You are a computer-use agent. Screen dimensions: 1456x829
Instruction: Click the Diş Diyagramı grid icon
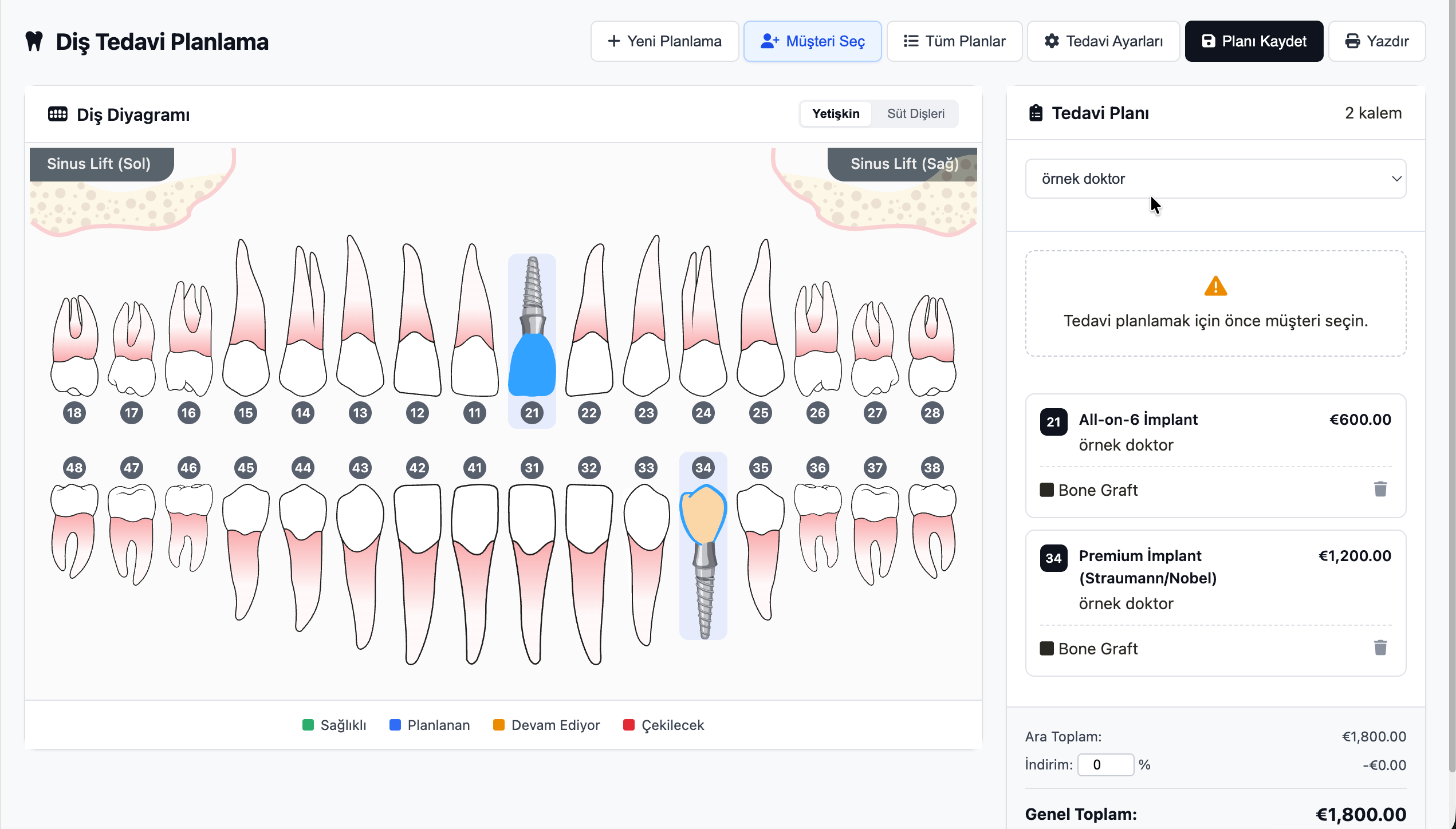click(x=58, y=114)
